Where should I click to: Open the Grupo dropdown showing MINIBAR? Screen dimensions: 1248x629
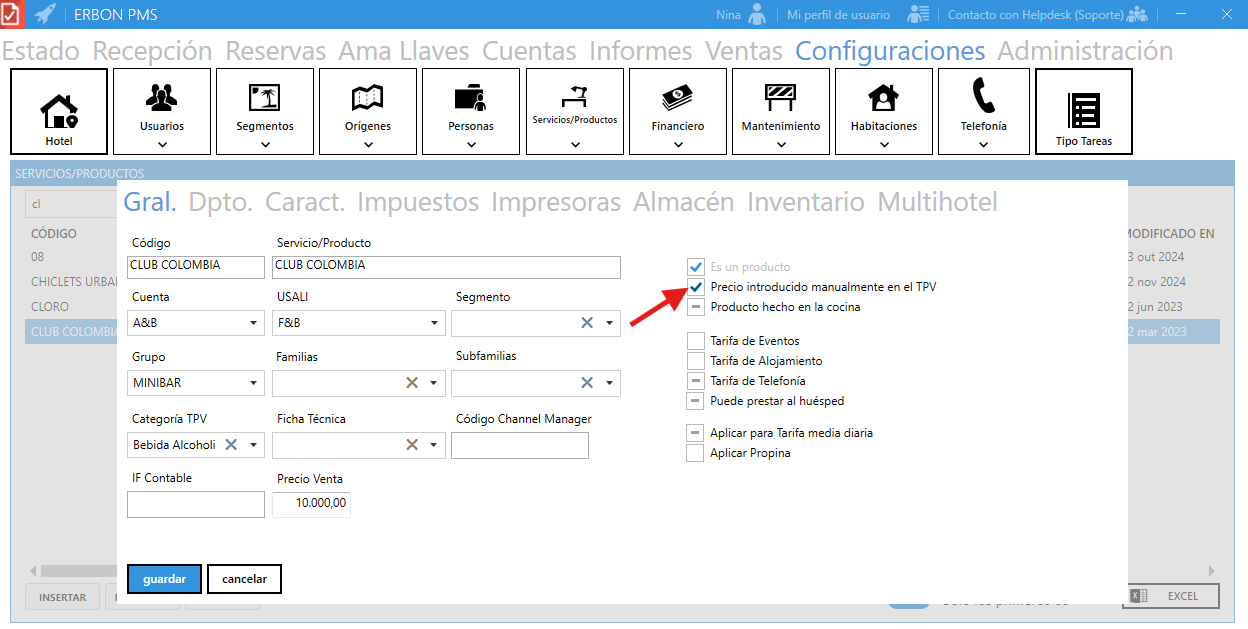point(253,384)
